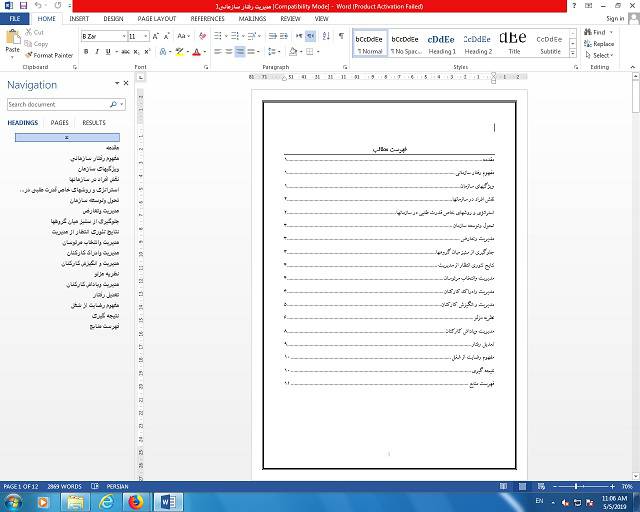Activate Format Painter
This screenshot has height=512, width=640.
click(x=49, y=55)
